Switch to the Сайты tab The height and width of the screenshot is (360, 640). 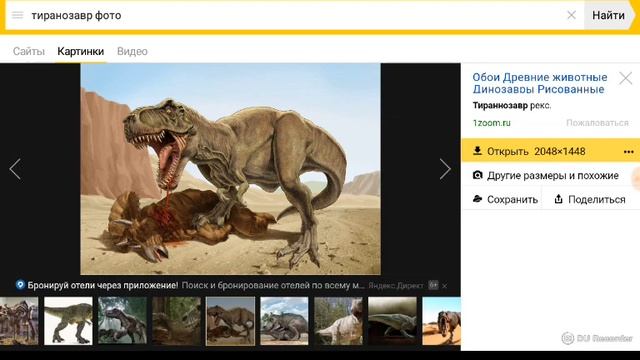(29, 51)
